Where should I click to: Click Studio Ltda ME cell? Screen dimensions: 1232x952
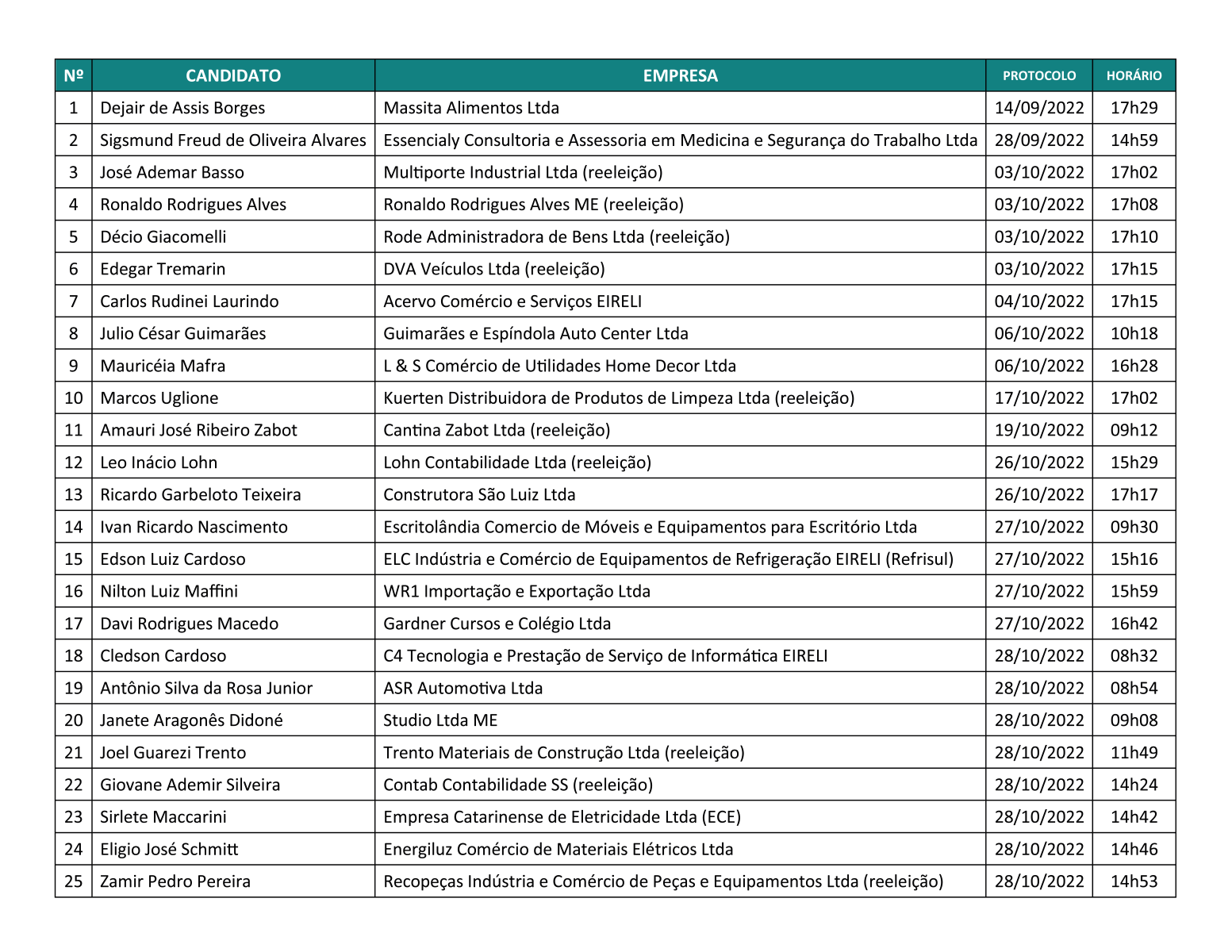(680, 720)
